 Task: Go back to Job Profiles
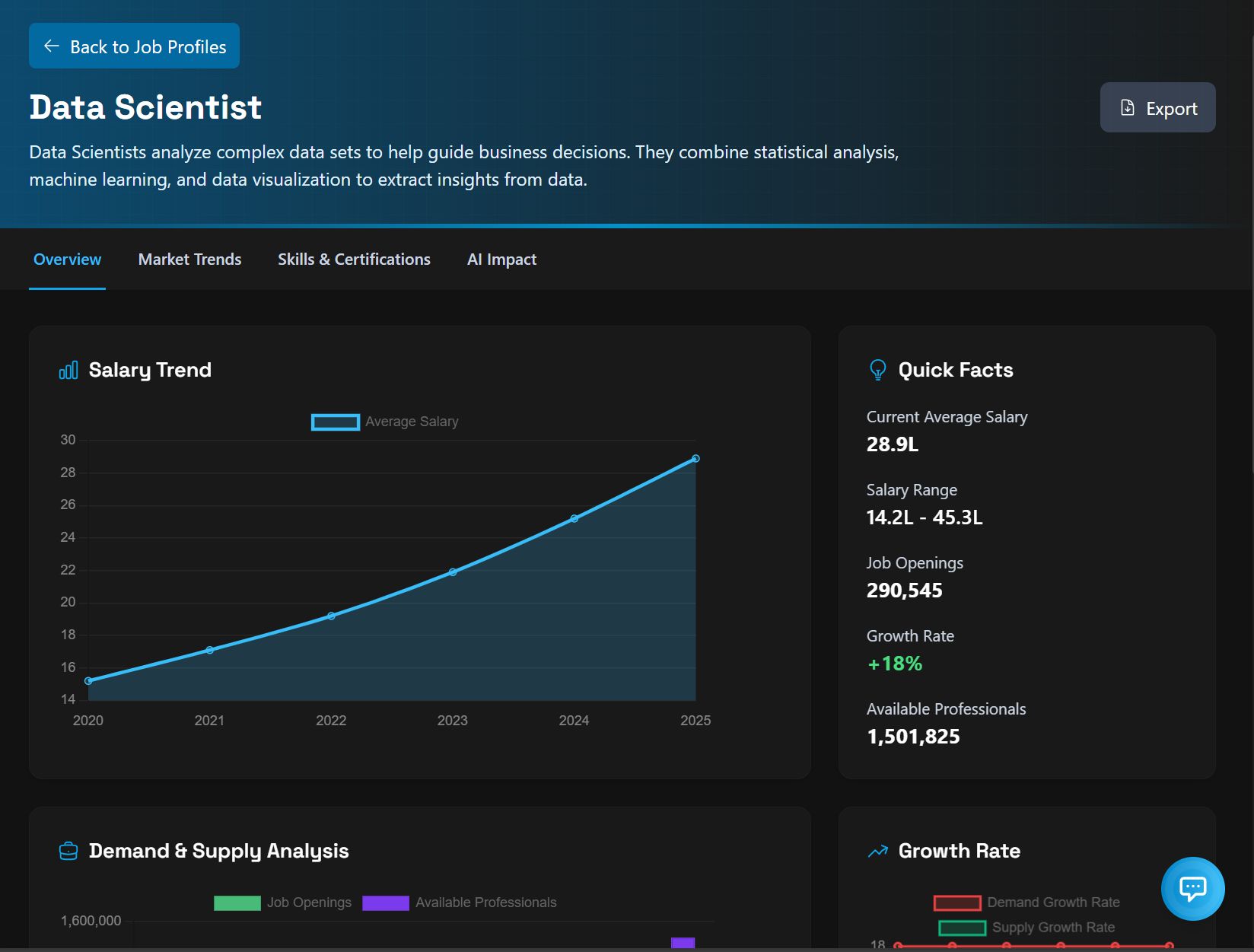pyautogui.click(x=134, y=46)
